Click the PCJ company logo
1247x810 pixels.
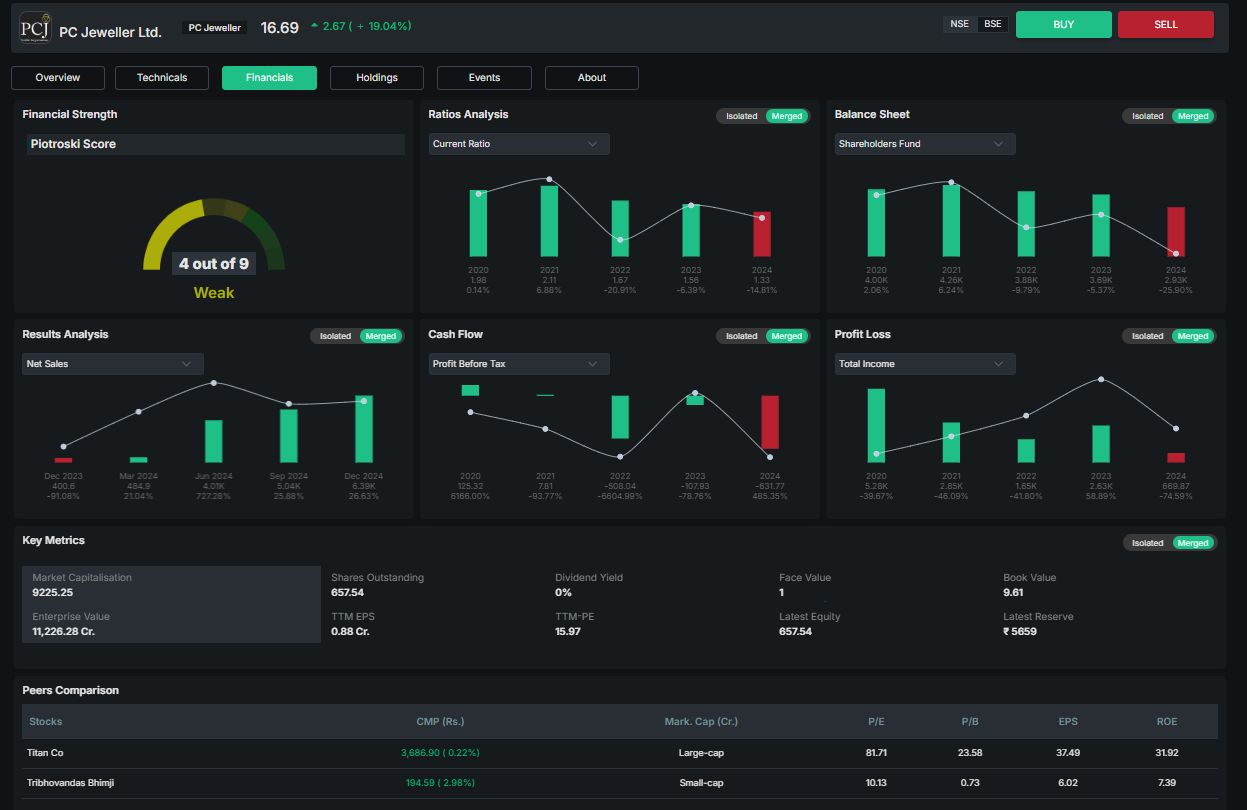[x=35, y=27]
